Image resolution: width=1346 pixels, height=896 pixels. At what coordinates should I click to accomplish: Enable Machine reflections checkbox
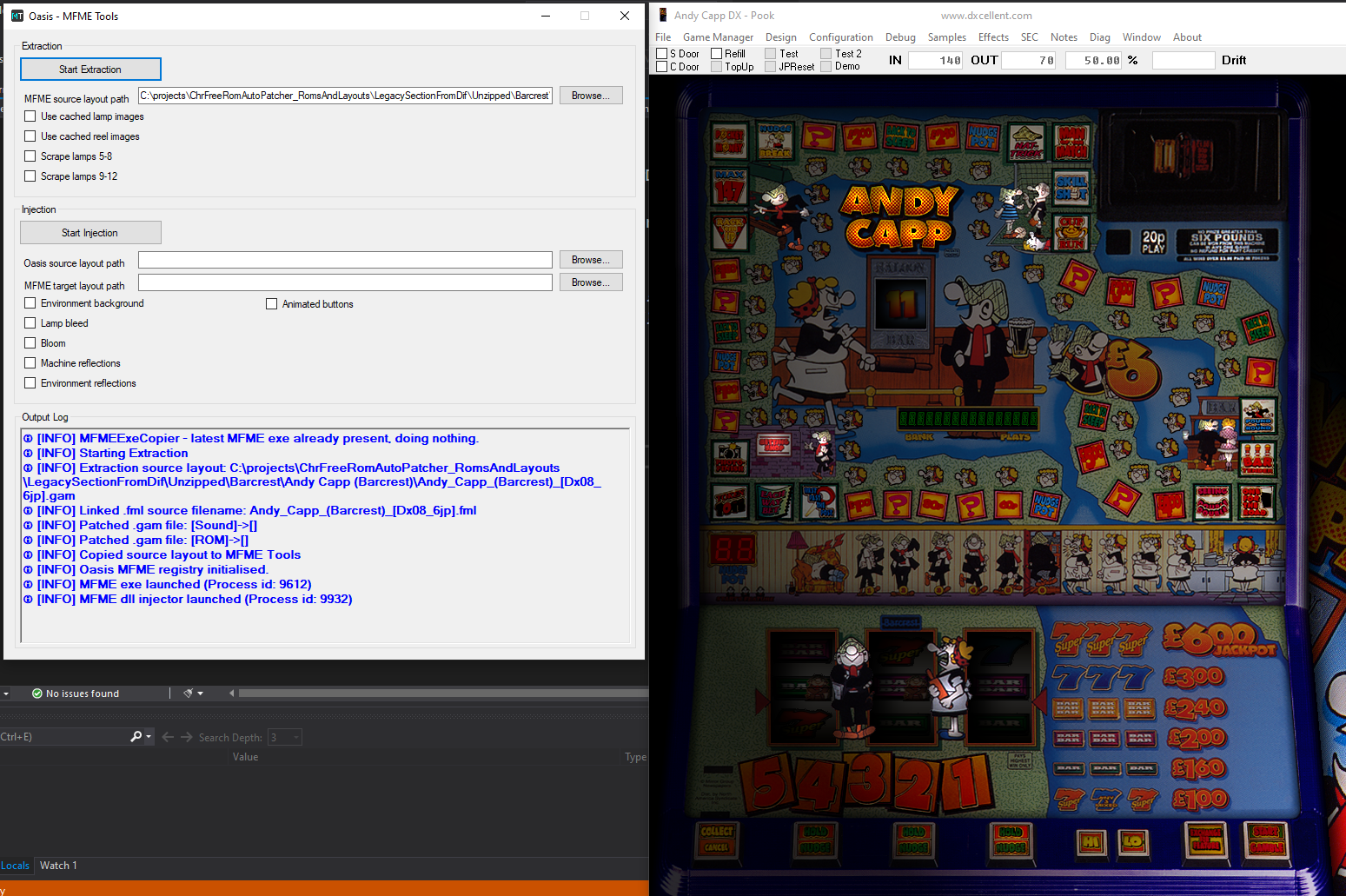pos(30,362)
